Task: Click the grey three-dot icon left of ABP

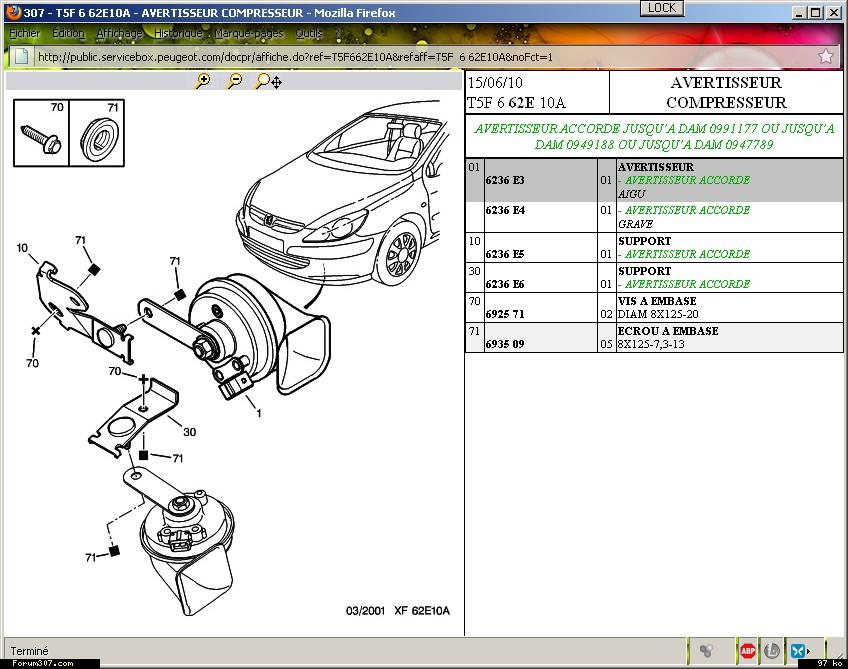Action: [706, 650]
